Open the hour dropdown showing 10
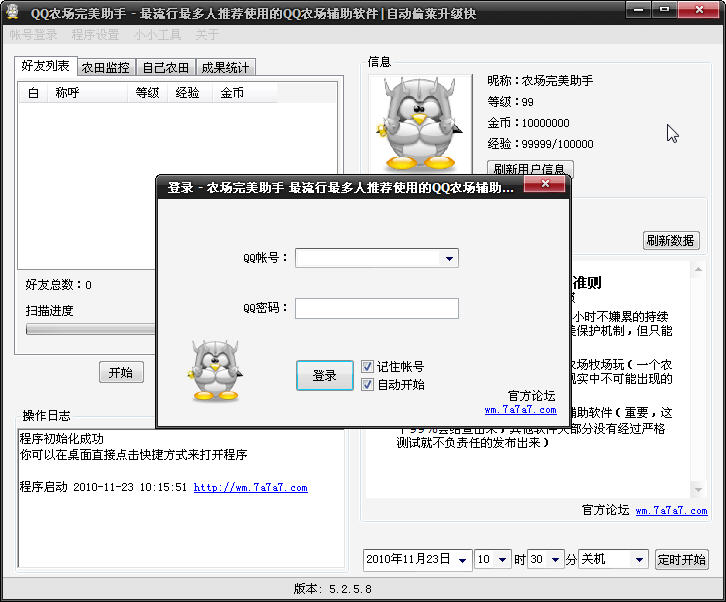The height and width of the screenshot is (602, 726). tap(502, 560)
